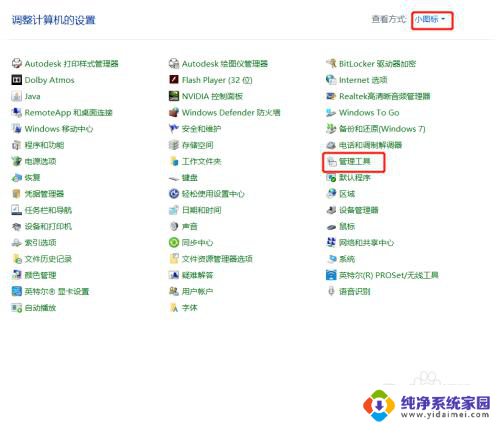Launch Windows 移动中心 icon
Viewport: 500px width, 425px height.
[x=17, y=129]
